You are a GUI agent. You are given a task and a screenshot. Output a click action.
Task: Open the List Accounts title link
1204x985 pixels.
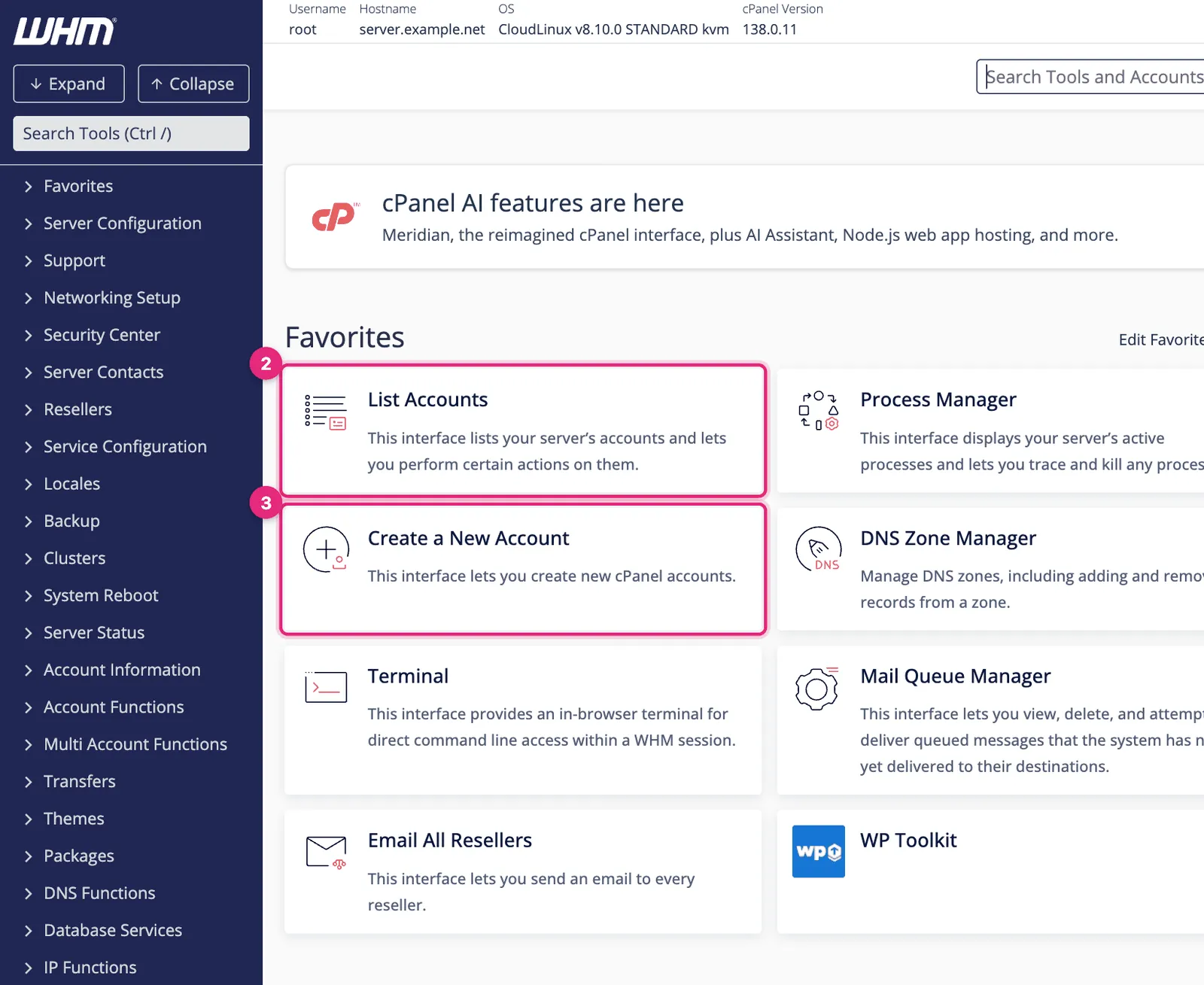coord(427,400)
